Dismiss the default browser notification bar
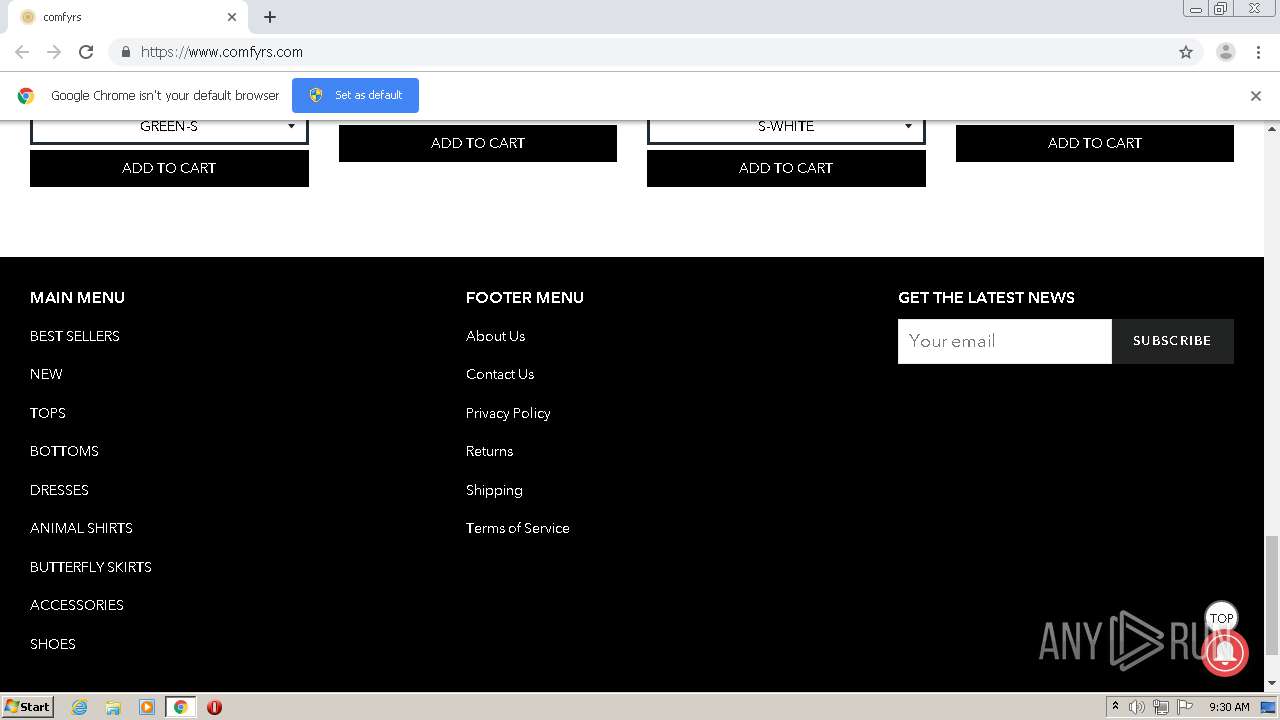Image resolution: width=1280 pixels, height=720 pixels. pos(1255,96)
